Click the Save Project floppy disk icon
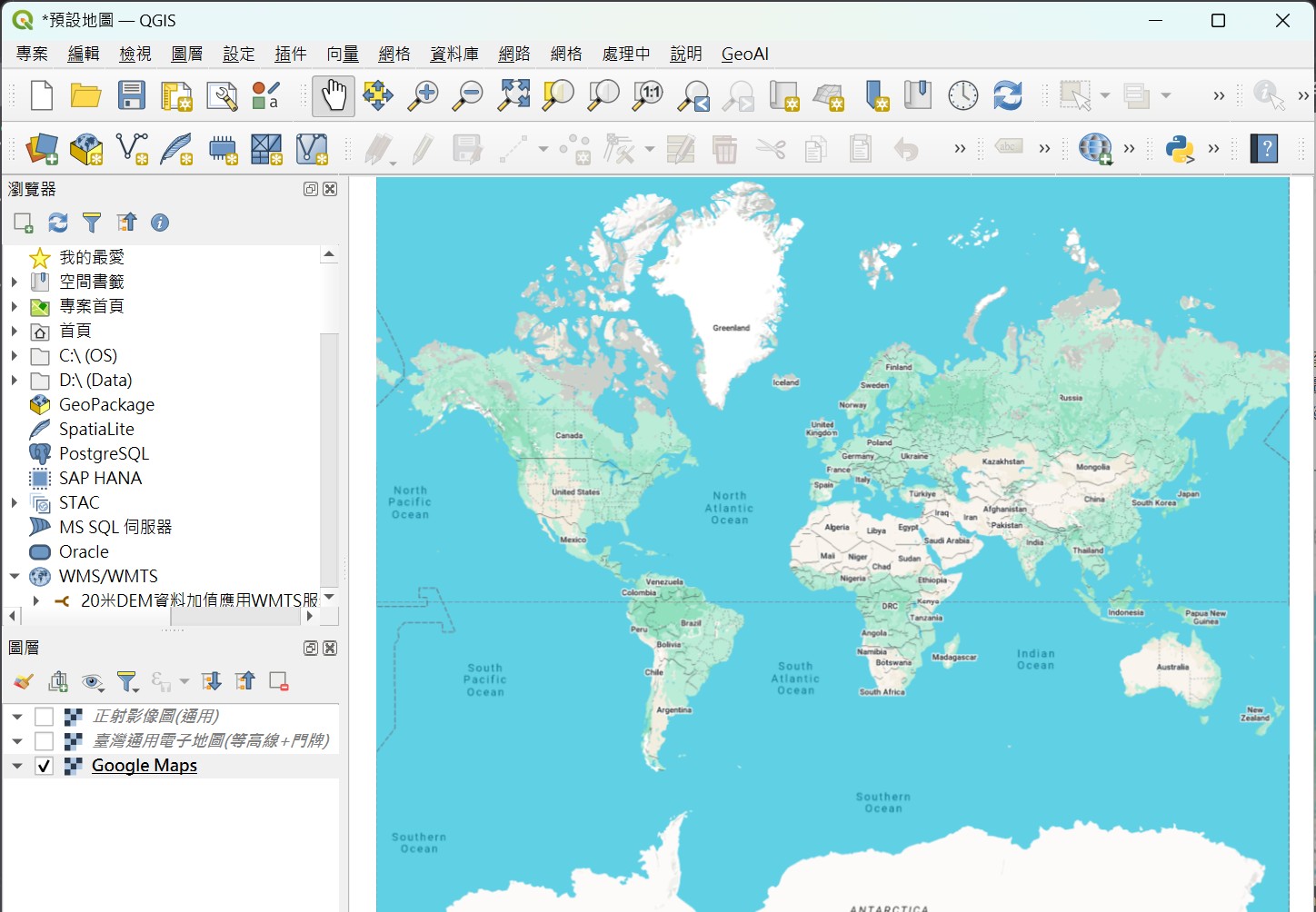 click(132, 95)
